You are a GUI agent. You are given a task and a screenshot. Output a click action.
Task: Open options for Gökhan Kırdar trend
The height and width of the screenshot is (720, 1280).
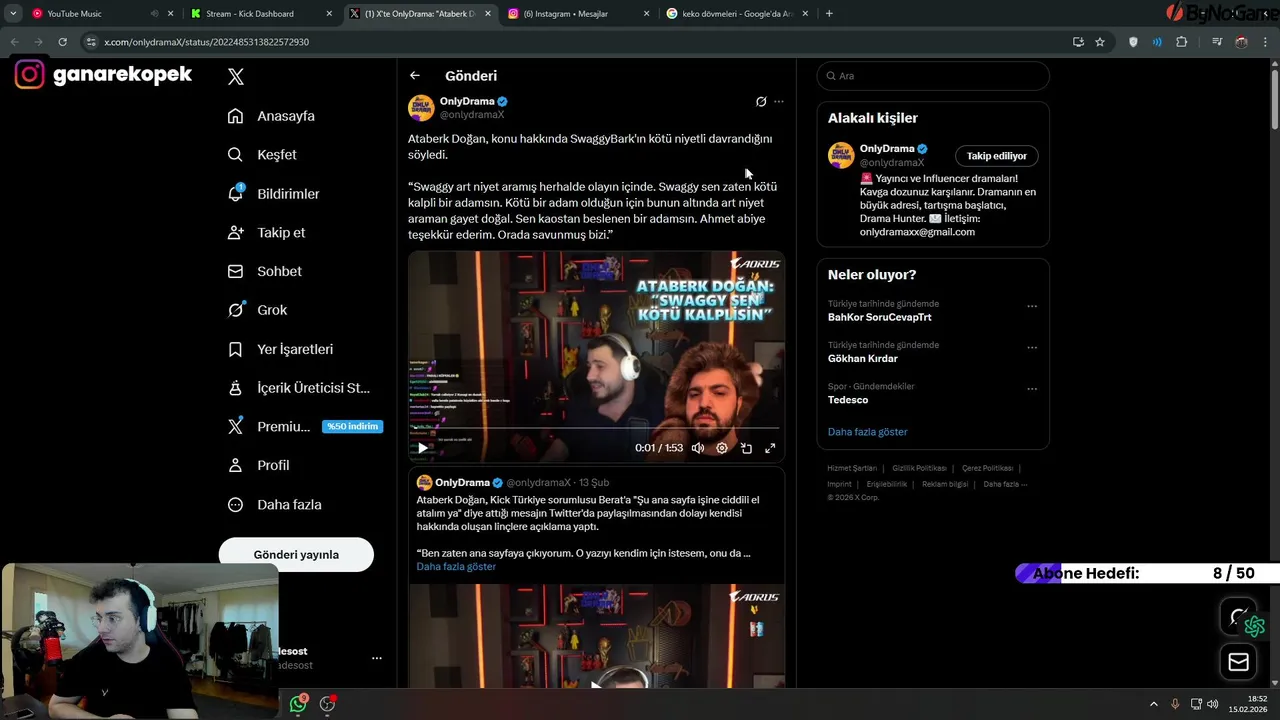1032,347
